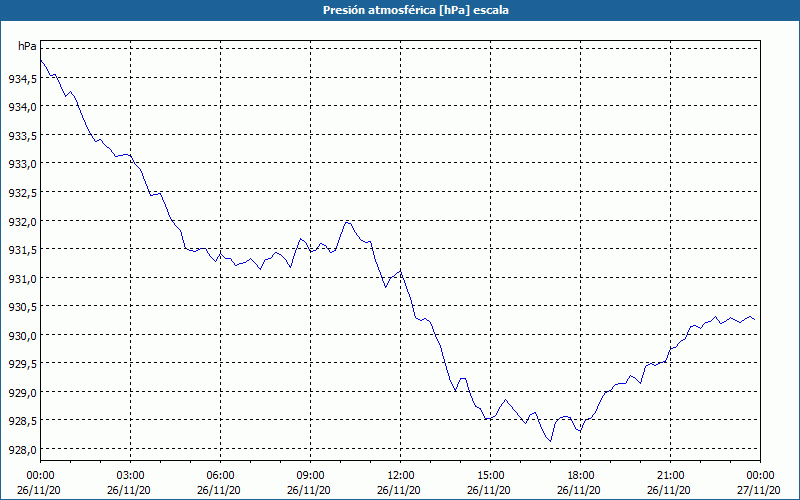
Task: Click the 03:00 time axis label
Action: click(x=130, y=475)
